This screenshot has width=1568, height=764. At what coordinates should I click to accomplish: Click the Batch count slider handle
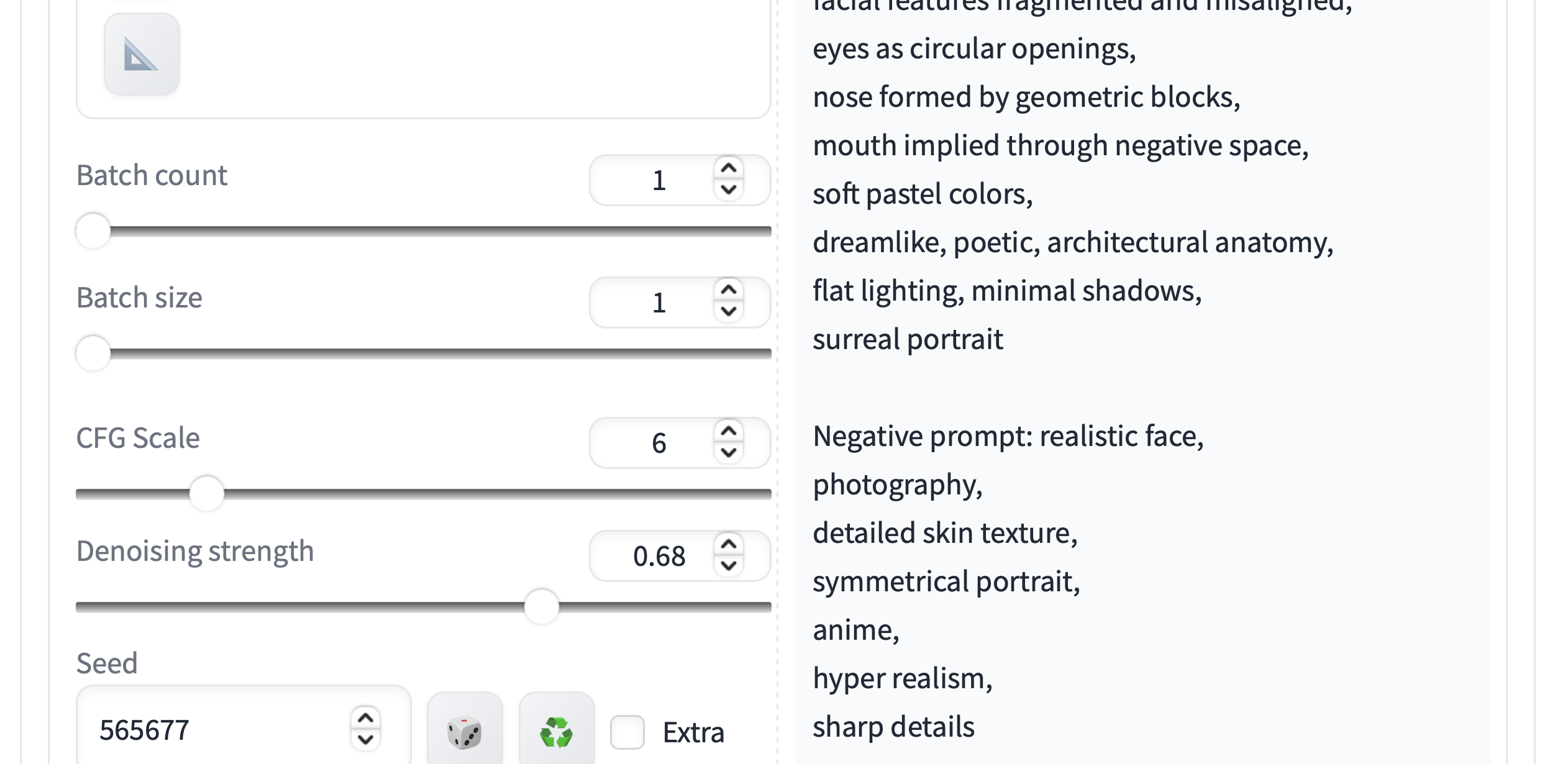[x=93, y=231]
